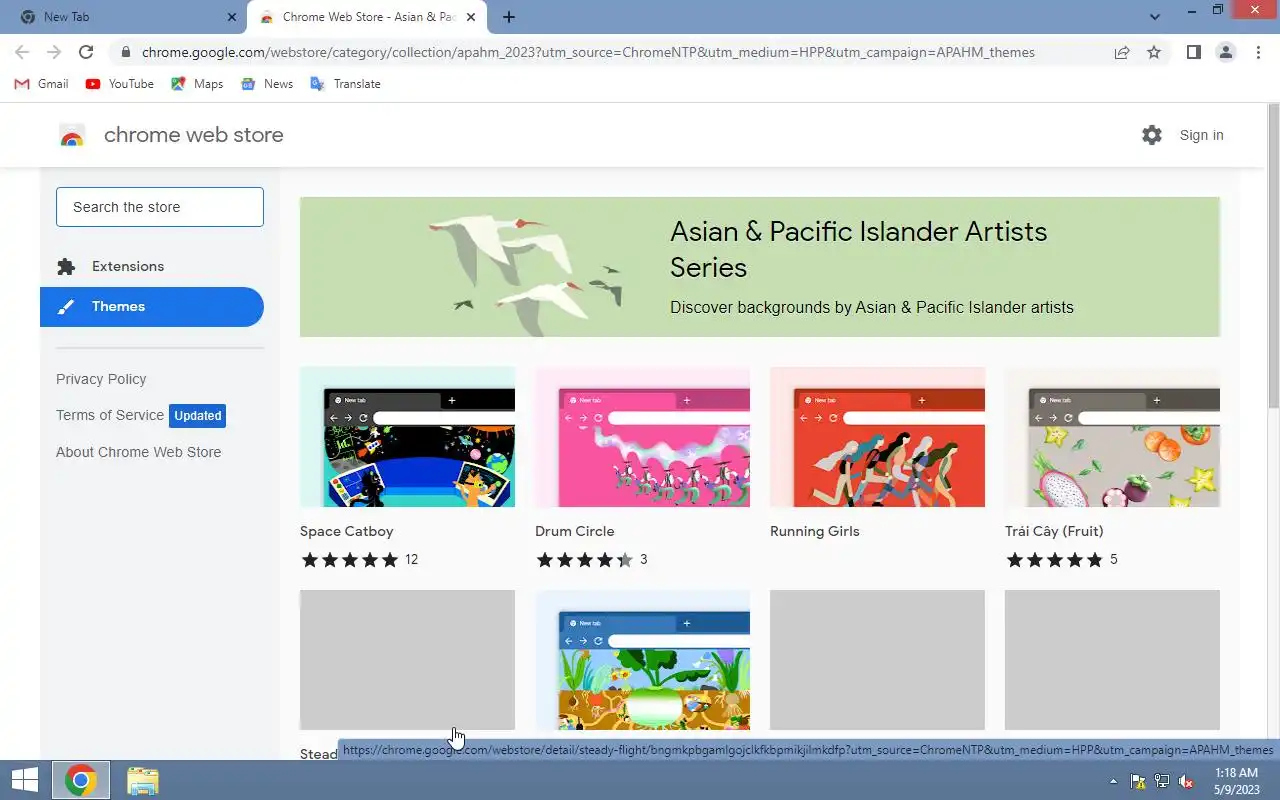Click the Running Girls title text
The image size is (1280, 800).
point(815,531)
